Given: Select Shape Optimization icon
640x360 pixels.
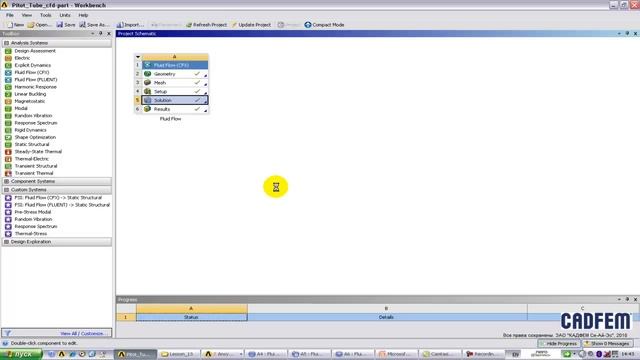Looking at the screenshot, I should click(x=8, y=138).
